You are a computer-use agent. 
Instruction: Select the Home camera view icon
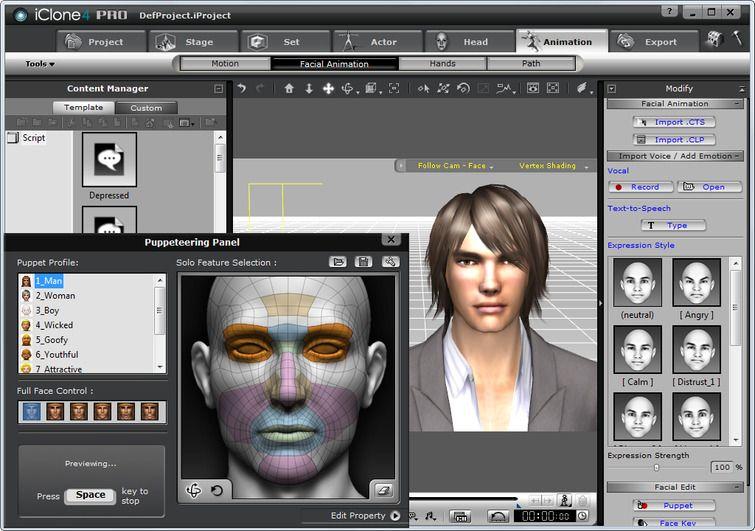coord(289,89)
